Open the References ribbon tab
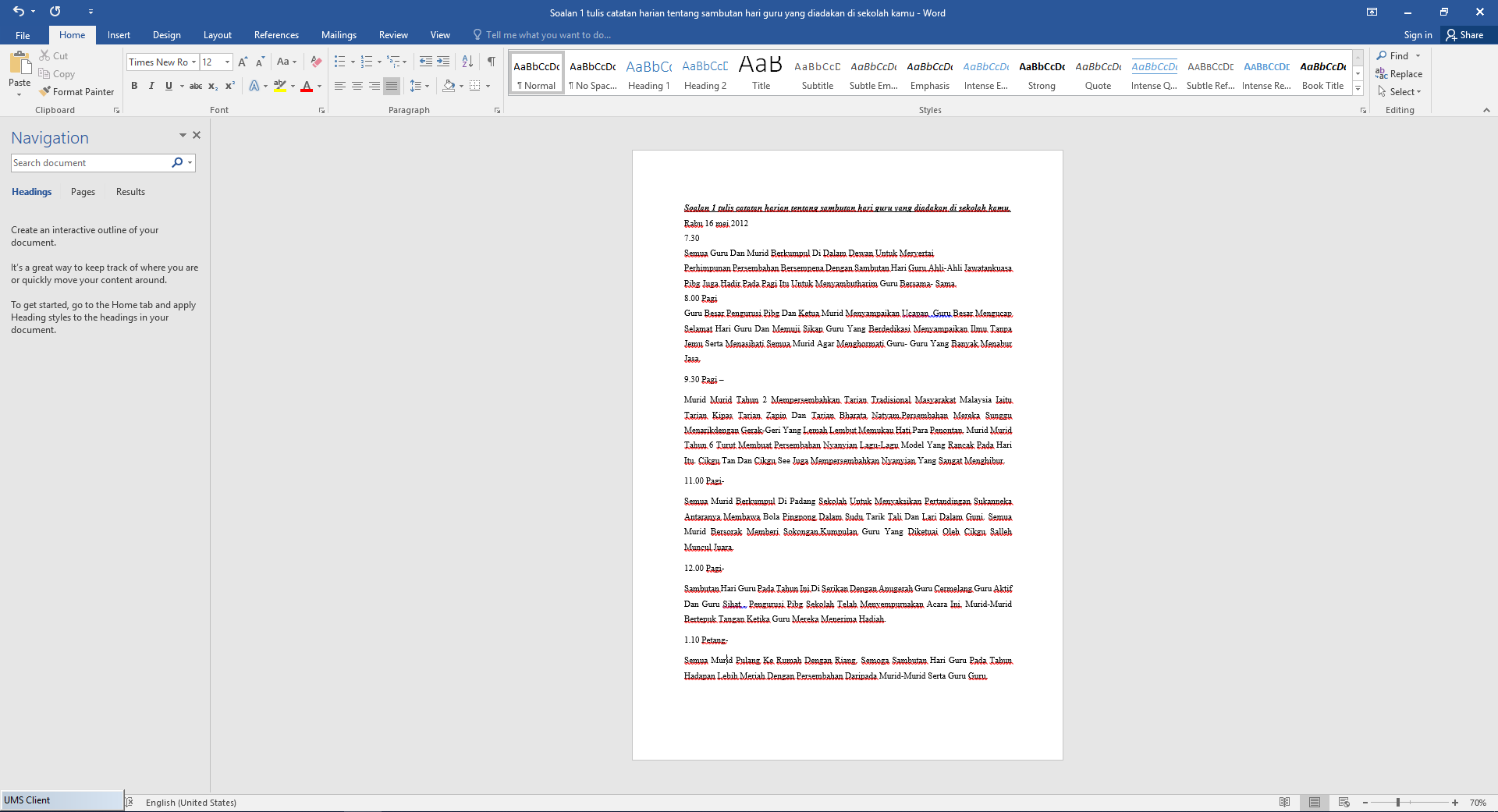The width and height of the screenshot is (1498, 812). (x=276, y=35)
